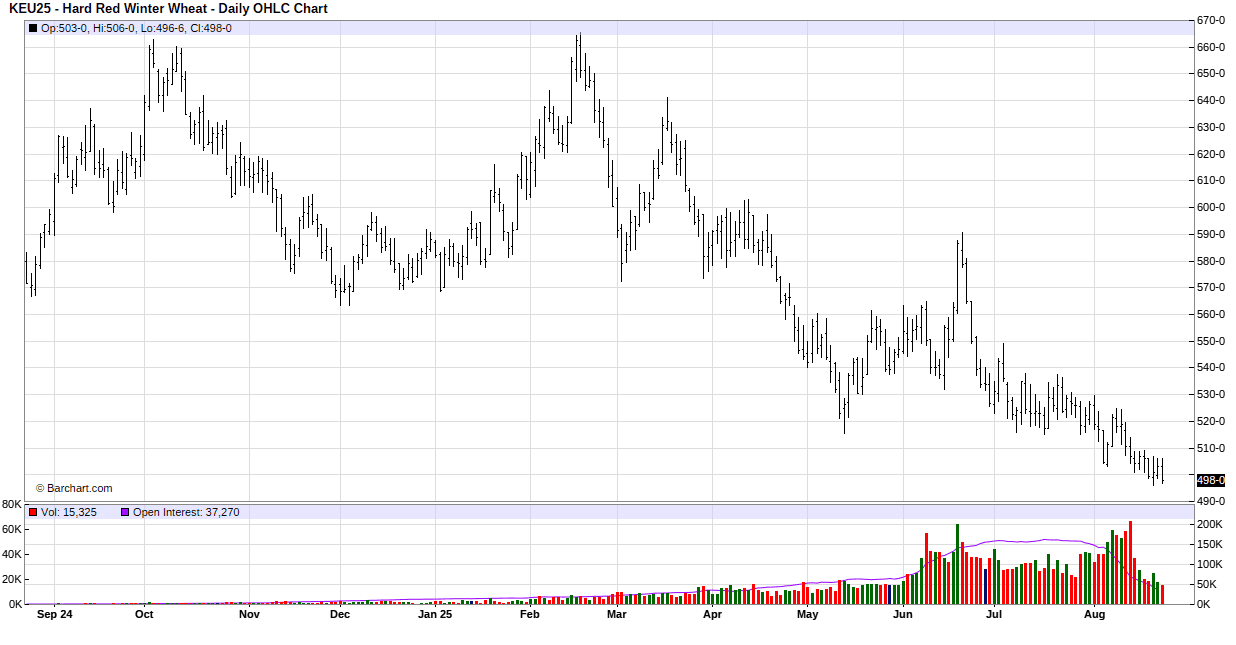Click the 530-0 price axis label

1212,394
